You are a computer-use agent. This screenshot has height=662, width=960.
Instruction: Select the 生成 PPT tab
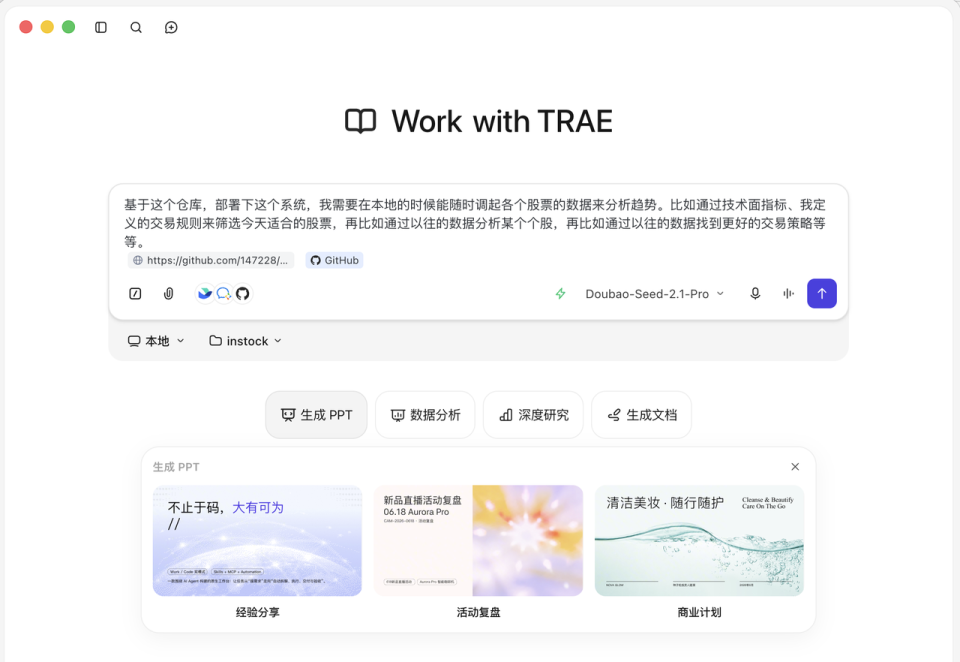(x=317, y=415)
